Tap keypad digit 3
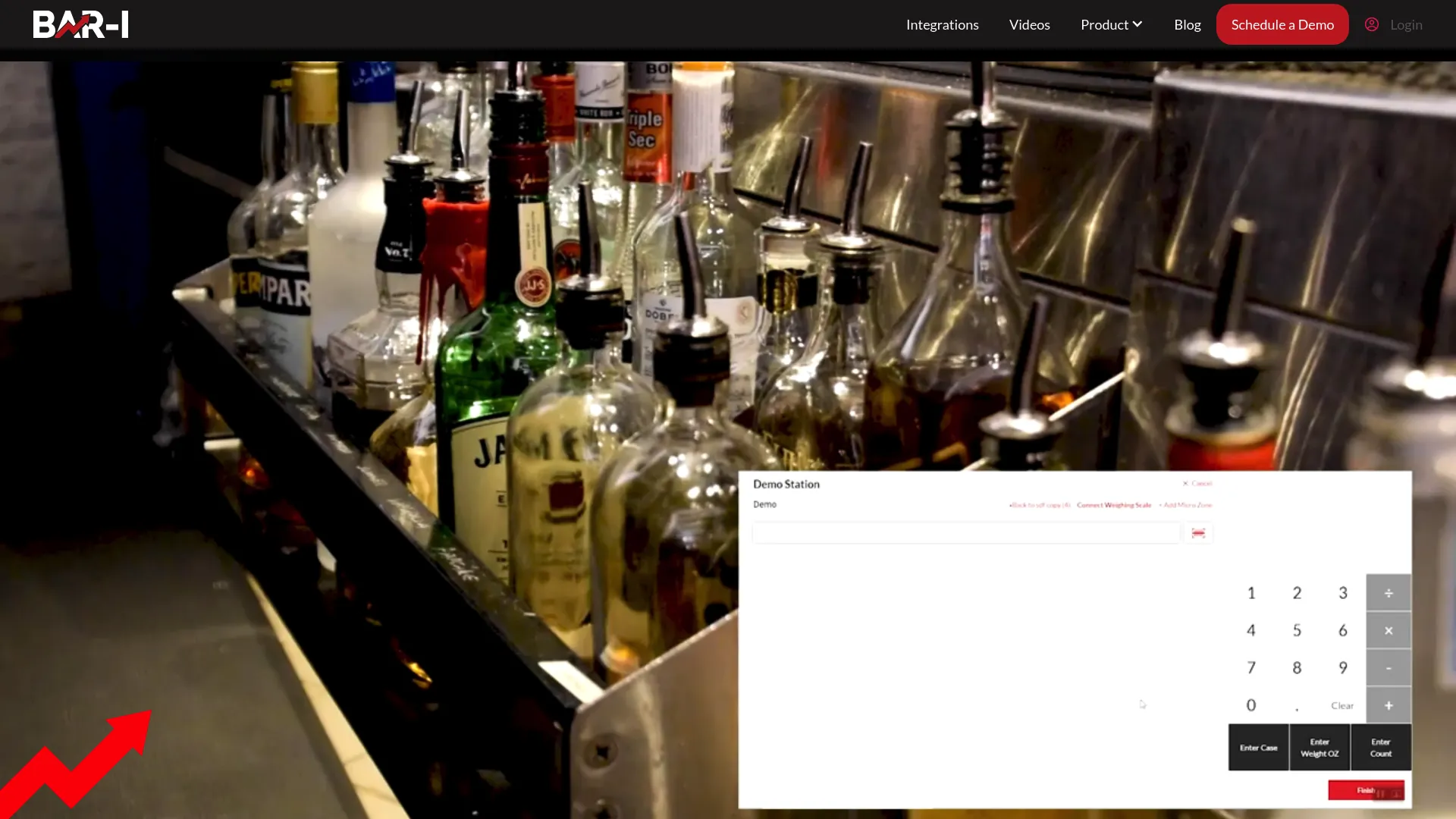Viewport: 1456px width, 819px height. coord(1342,592)
